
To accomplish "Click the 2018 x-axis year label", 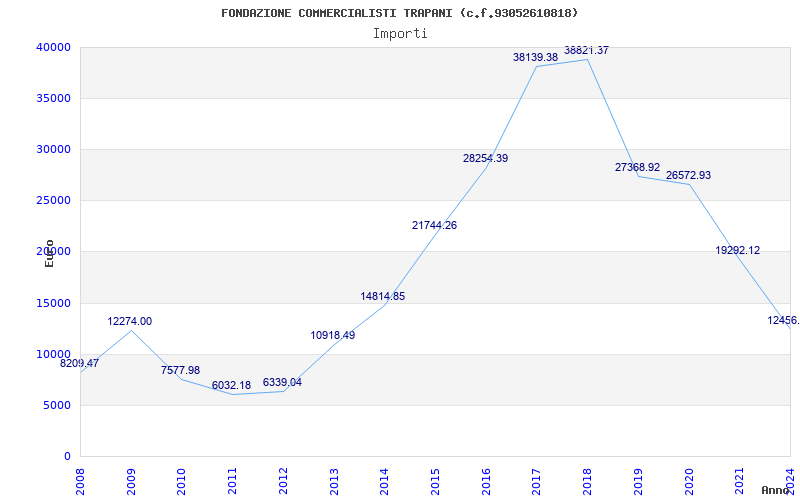I will pyautogui.click(x=587, y=482).
